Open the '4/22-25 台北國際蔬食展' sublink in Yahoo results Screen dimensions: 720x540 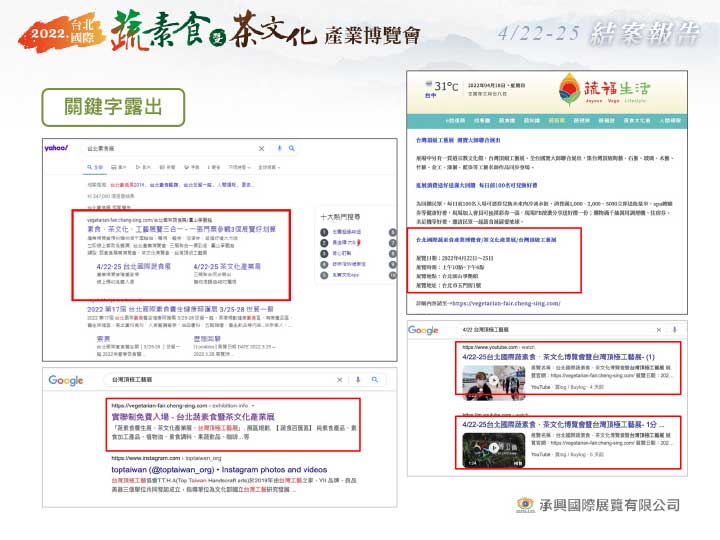tap(134, 266)
